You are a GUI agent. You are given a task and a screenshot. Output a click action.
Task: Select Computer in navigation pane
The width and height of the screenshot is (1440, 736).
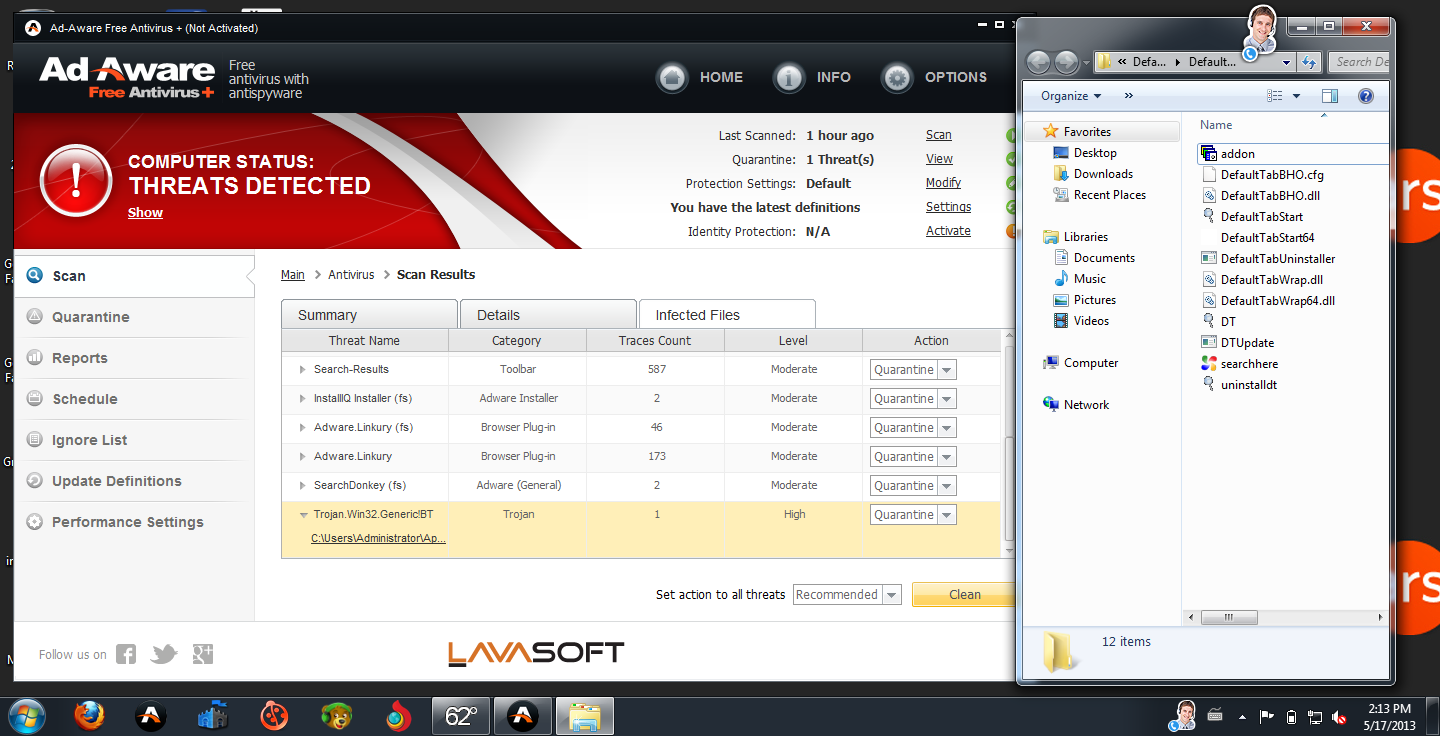[1090, 363]
